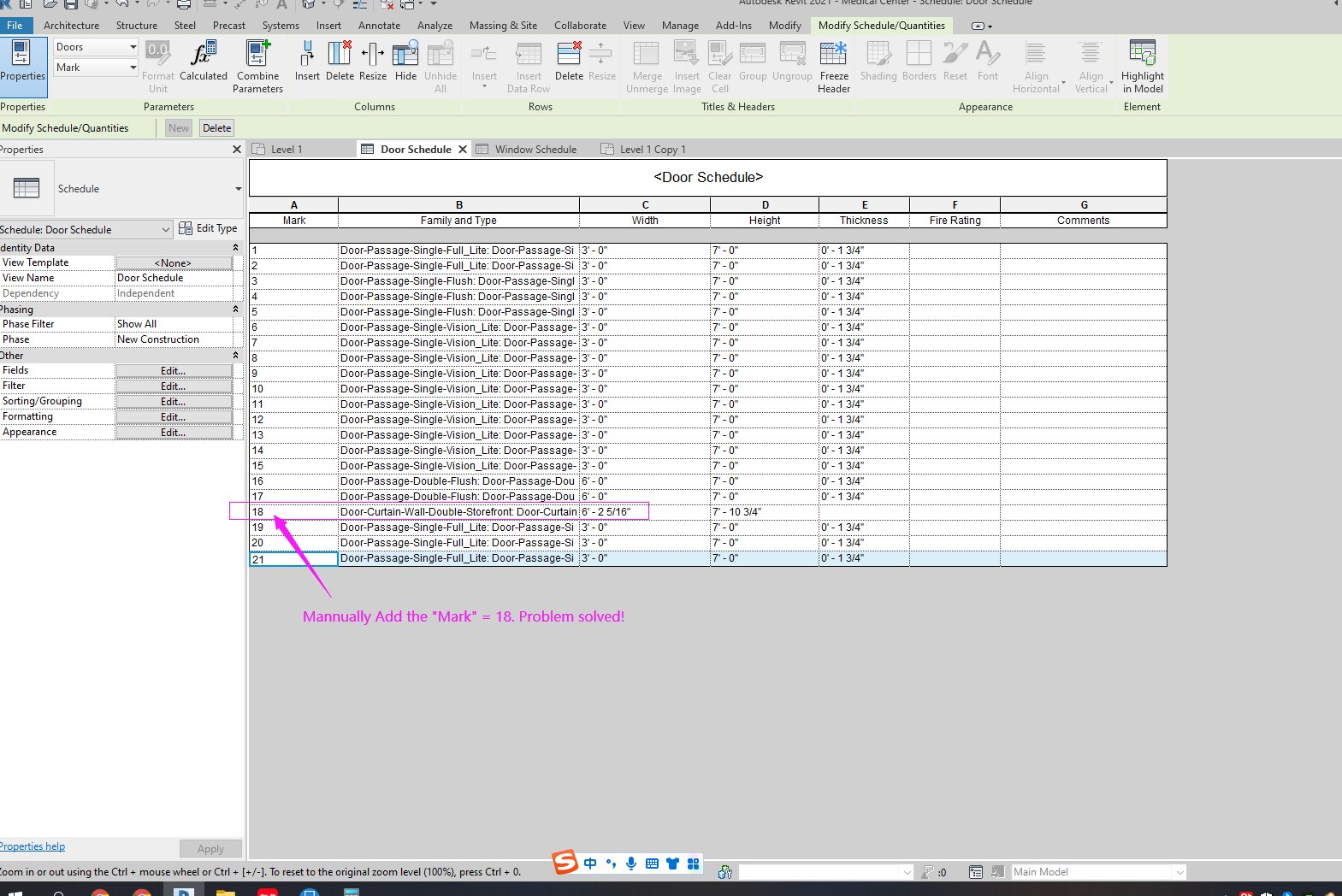Switch to Level 1 Copy 1 tab
Image resolution: width=1342 pixels, height=896 pixels.
pos(653,150)
